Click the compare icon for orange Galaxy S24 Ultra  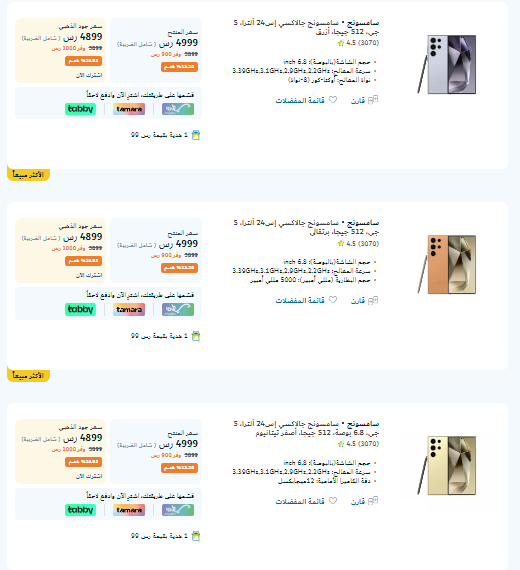click(373, 300)
